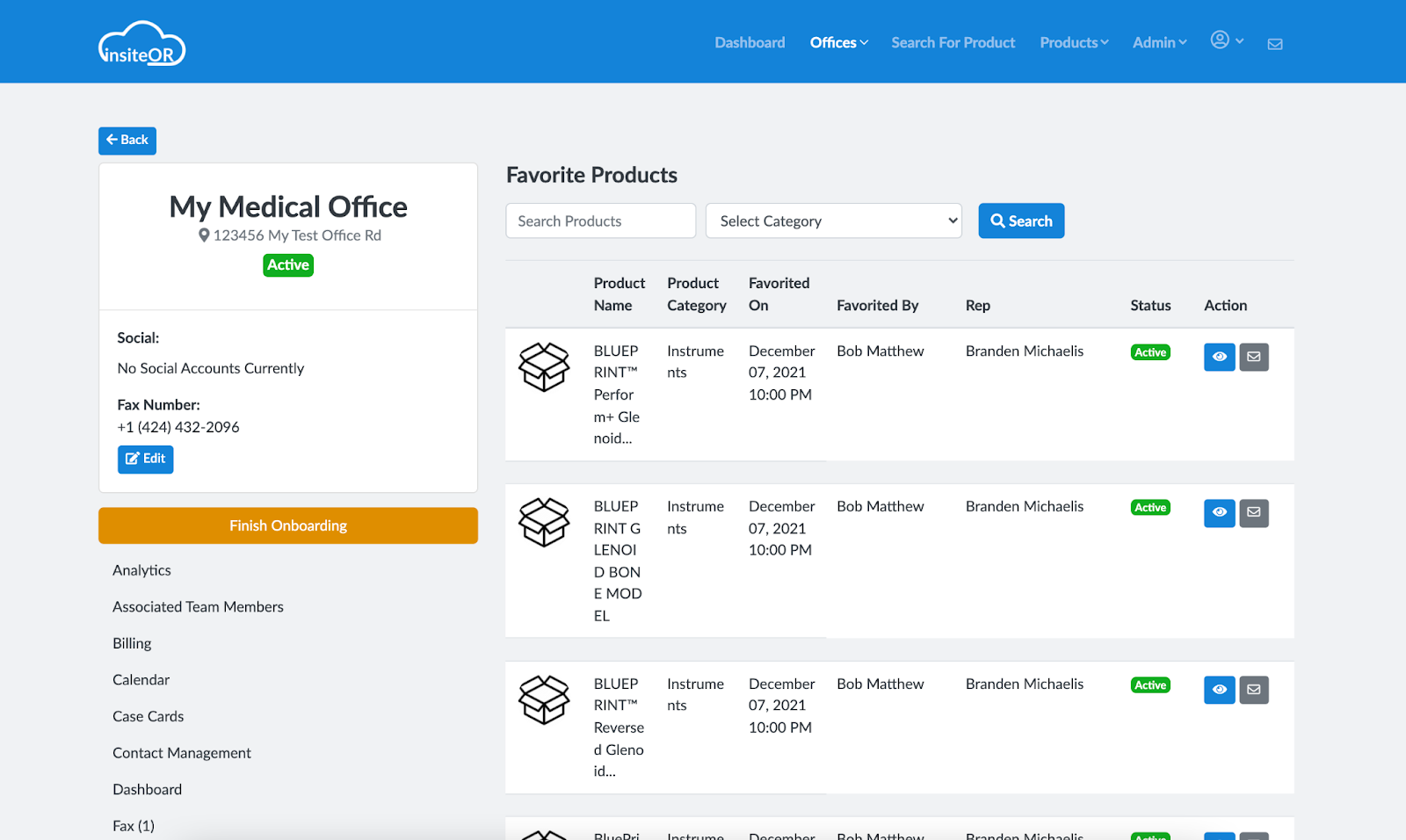Click the Active badge under the office name
Image resolution: width=1406 pixels, height=840 pixels.
[288, 265]
